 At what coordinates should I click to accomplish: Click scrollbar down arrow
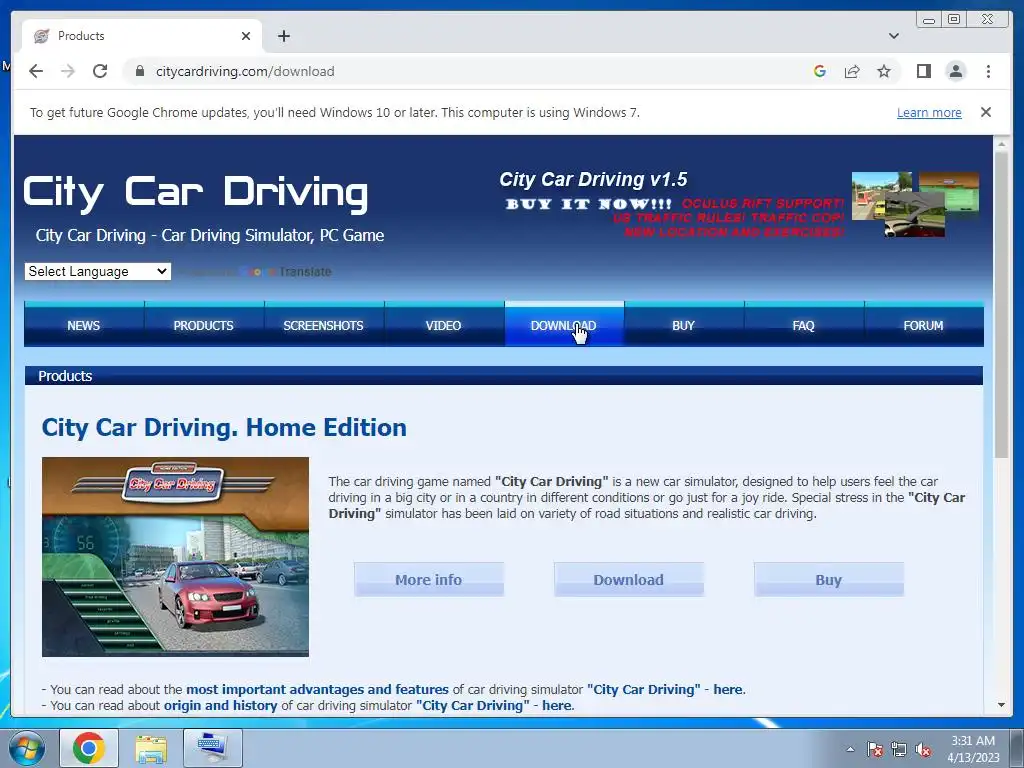(x=1001, y=705)
